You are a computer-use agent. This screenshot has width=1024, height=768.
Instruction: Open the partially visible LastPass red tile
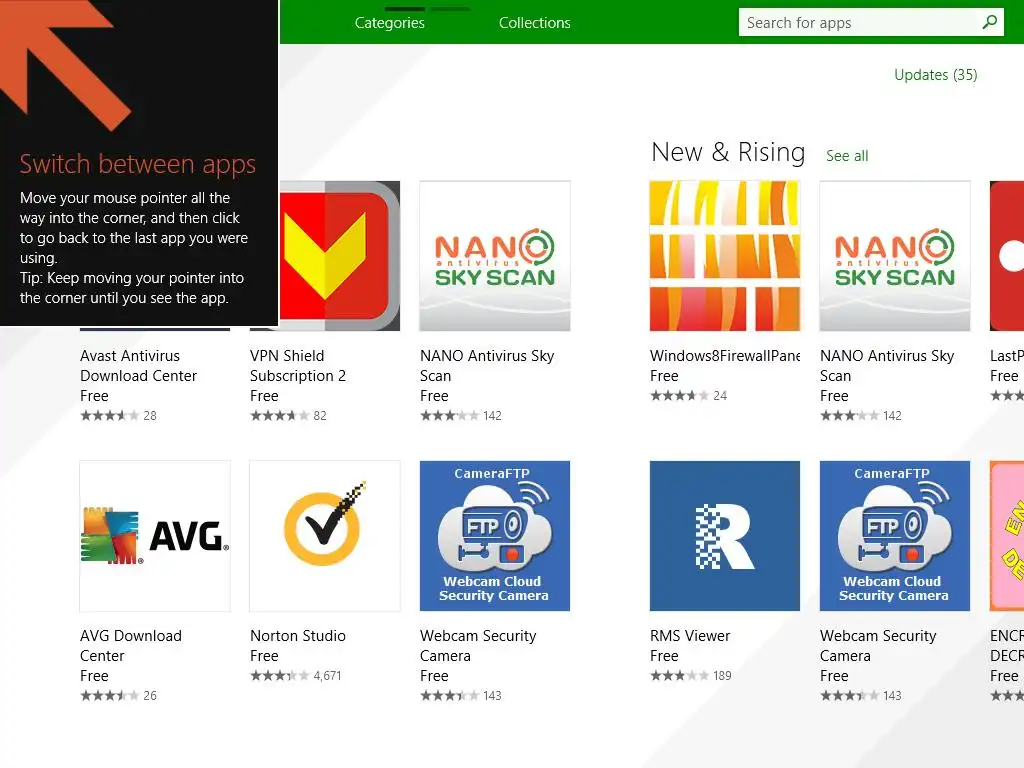coord(1007,256)
